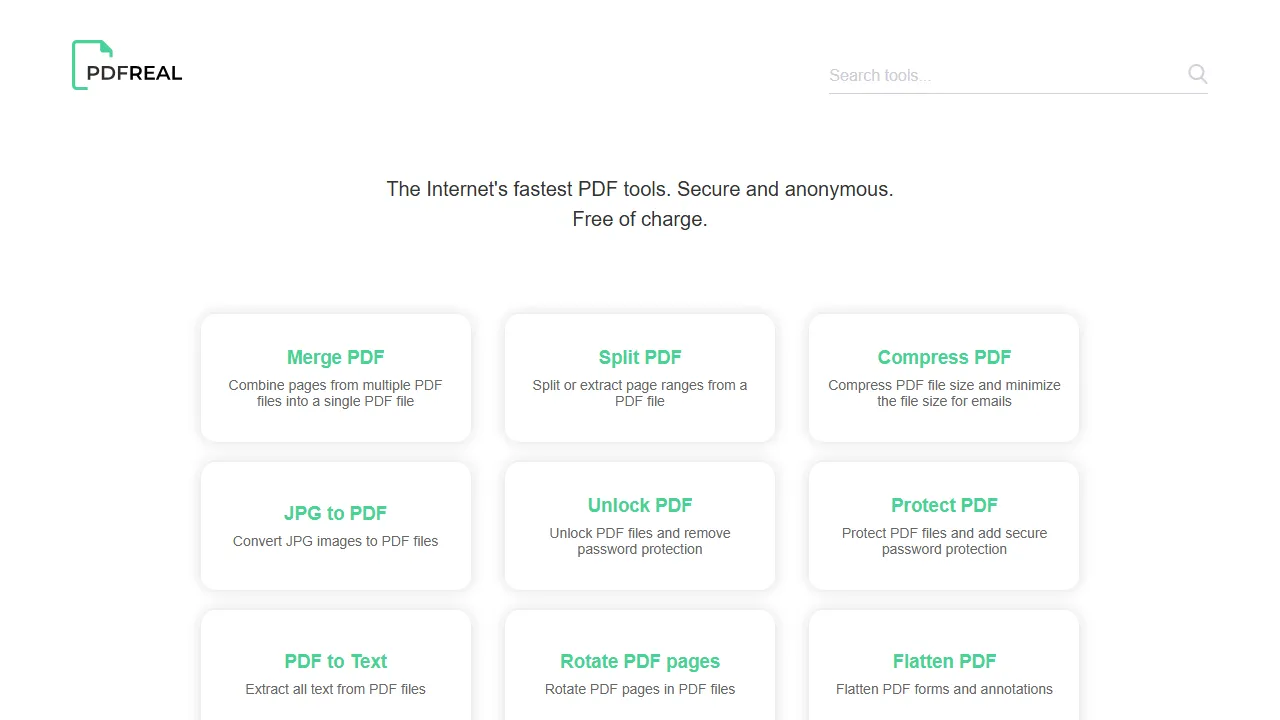Image resolution: width=1280 pixels, height=720 pixels.
Task: Click the Unlock PDF card description
Action: pyautogui.click(x=639, y=541)
